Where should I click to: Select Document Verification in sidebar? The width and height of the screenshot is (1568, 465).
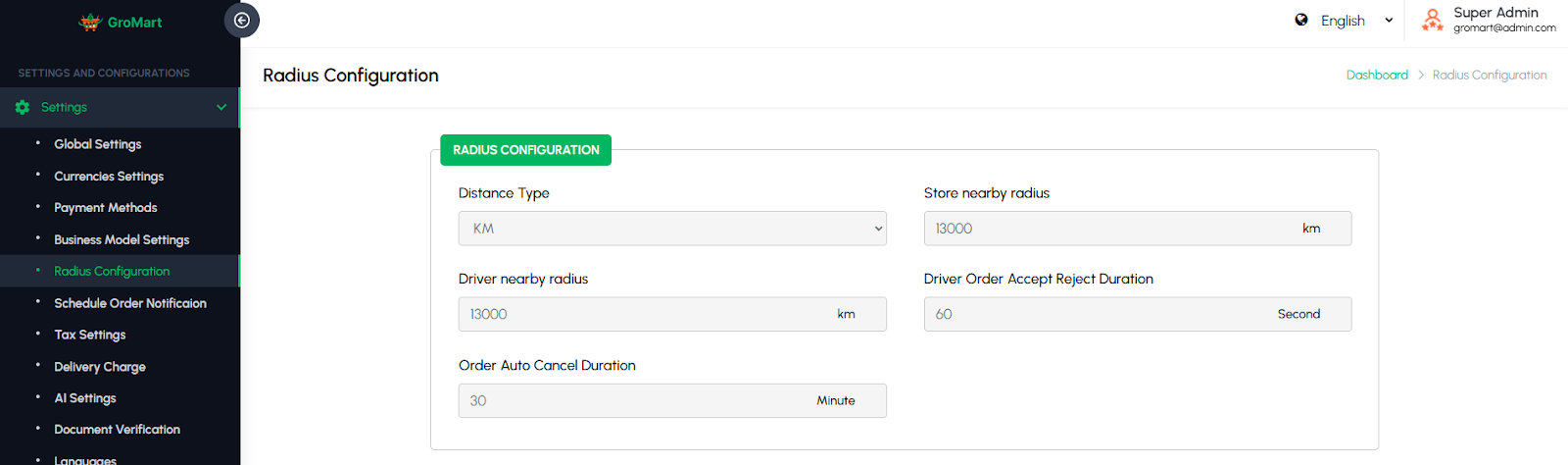118,430
